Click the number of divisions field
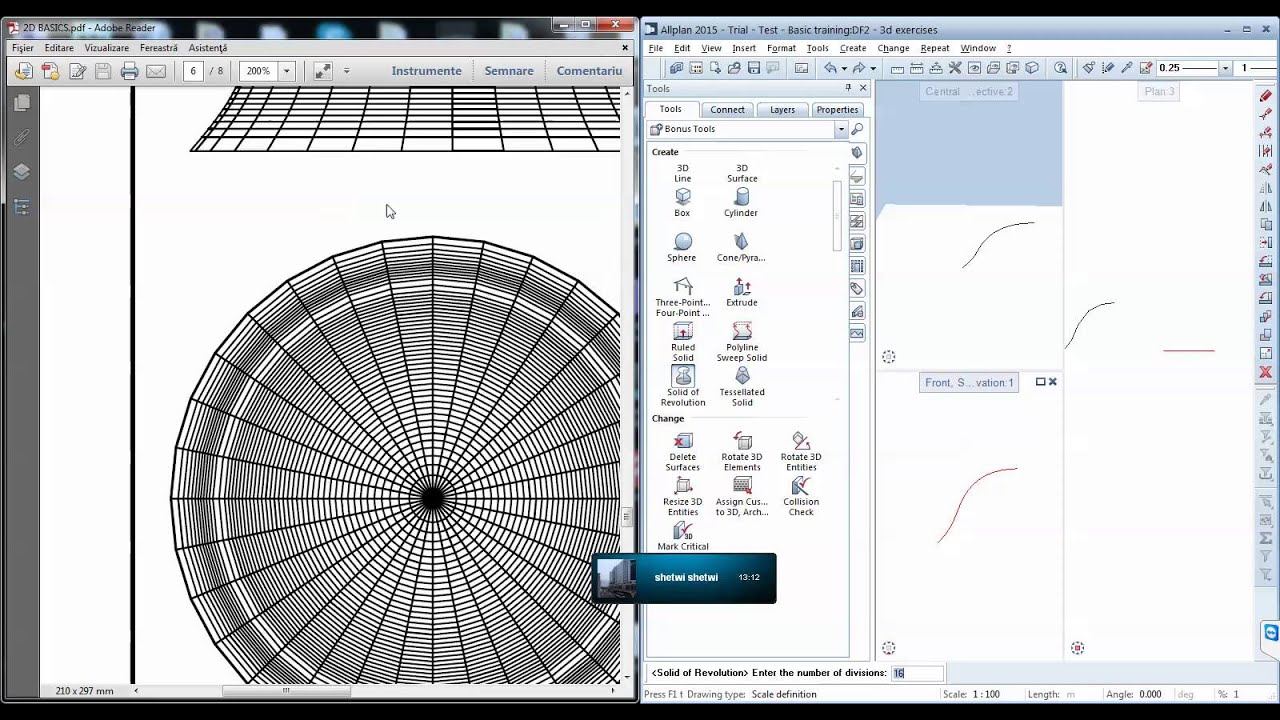Image resolution: width=1280 pixels, height=720 pixels. tap(917, 673)
